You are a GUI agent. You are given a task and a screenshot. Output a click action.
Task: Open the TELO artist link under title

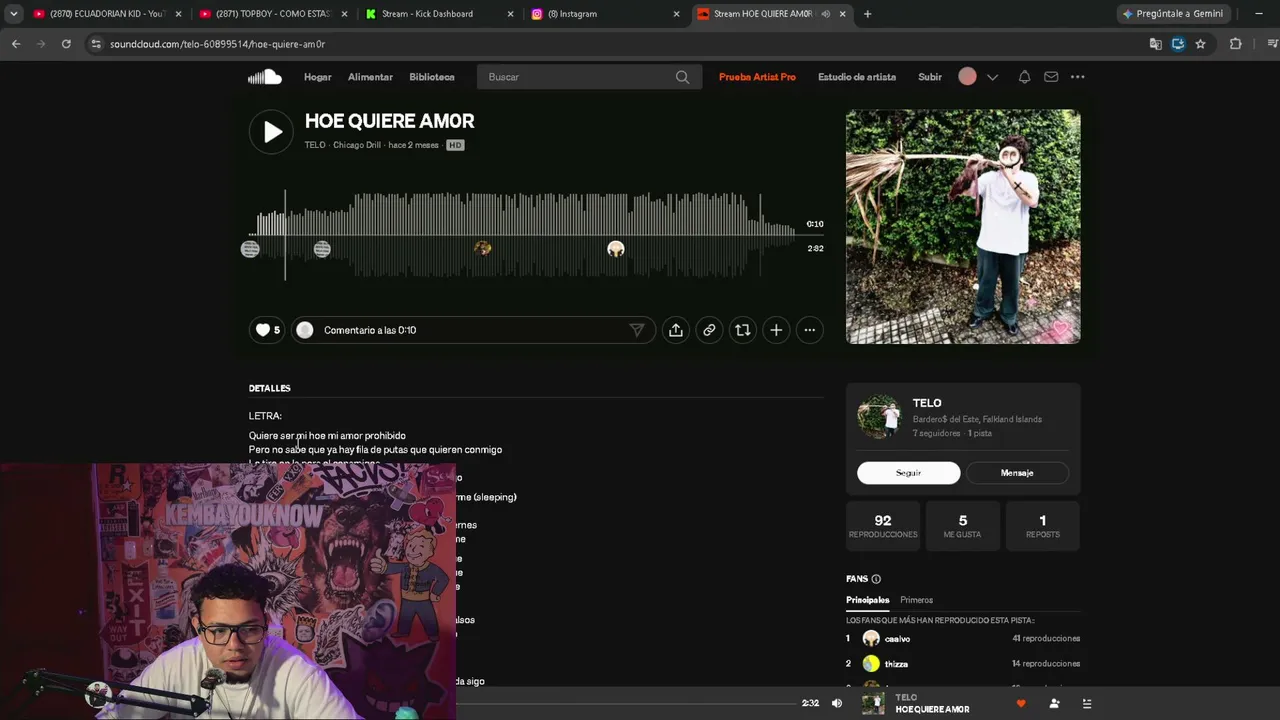pyautogui.click(x=315, y=145)
